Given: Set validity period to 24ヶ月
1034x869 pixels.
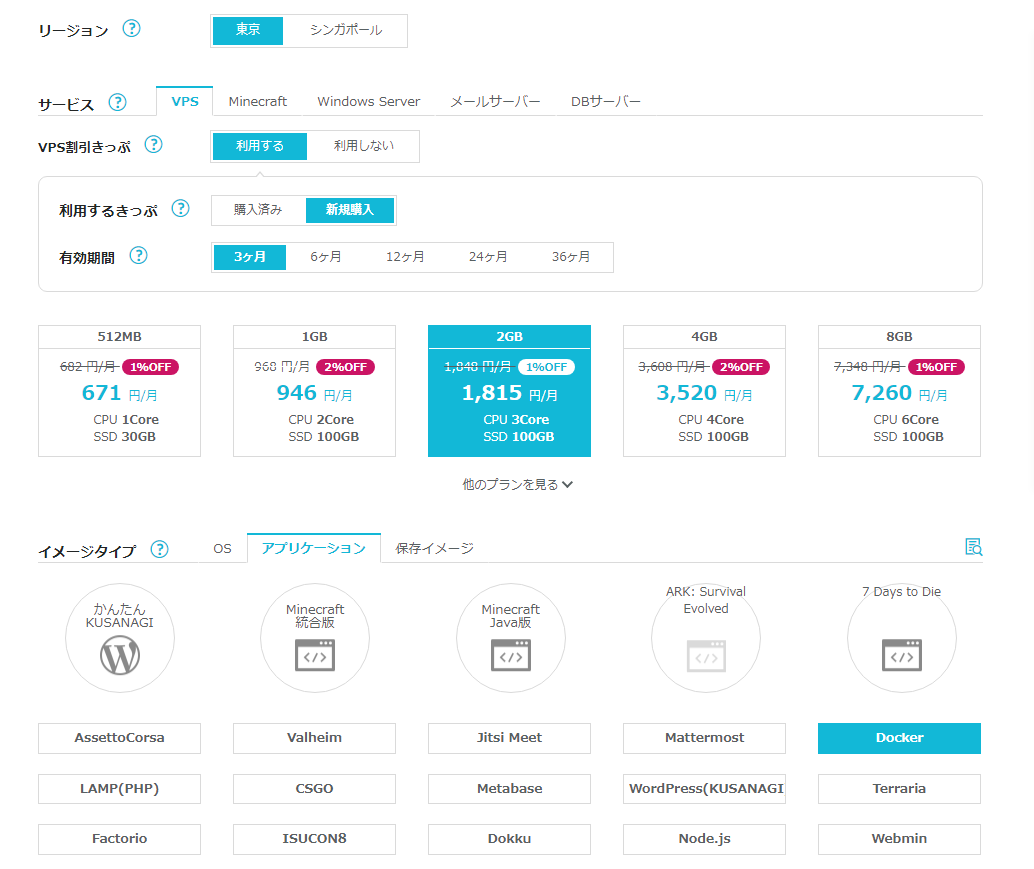Looking at the screenshot, I should [488, 257].
